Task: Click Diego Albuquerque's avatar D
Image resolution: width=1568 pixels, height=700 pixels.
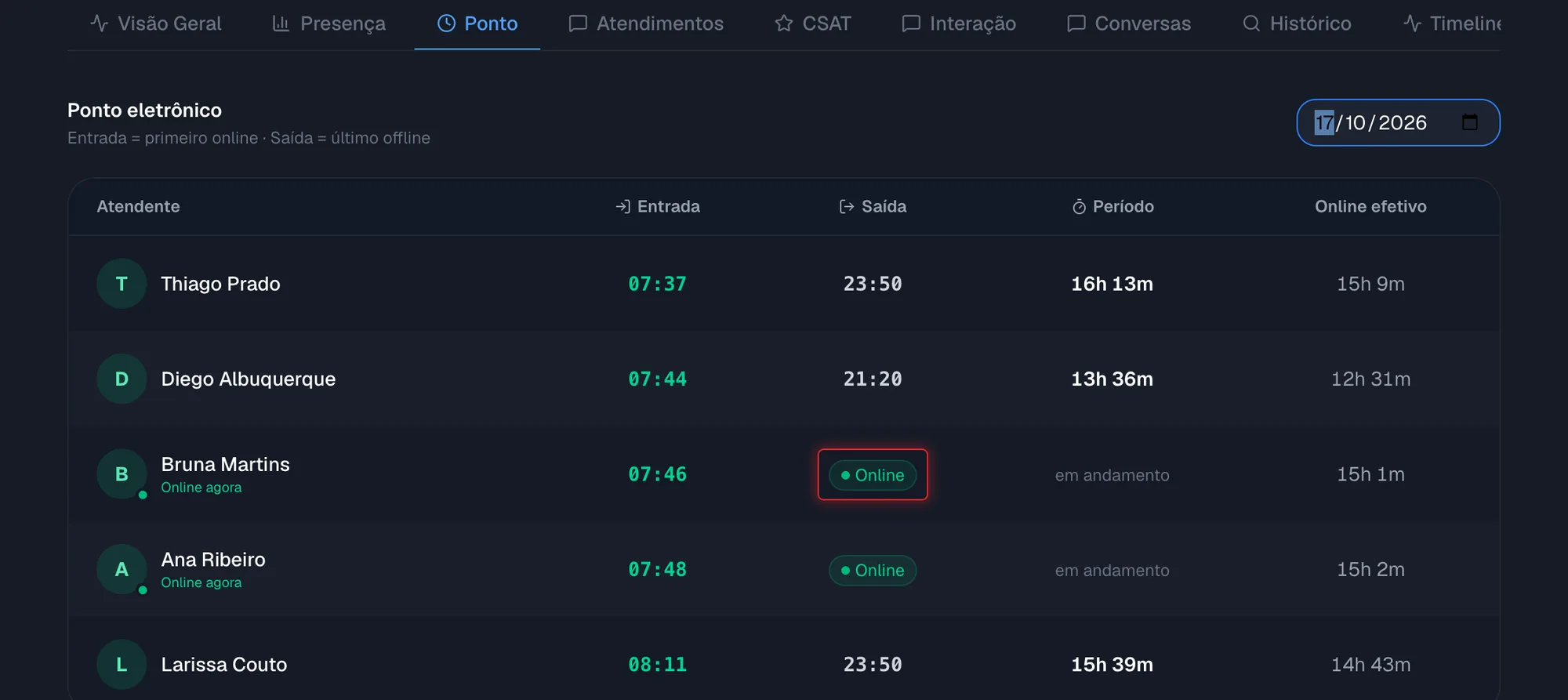Action: click(122, 379)
